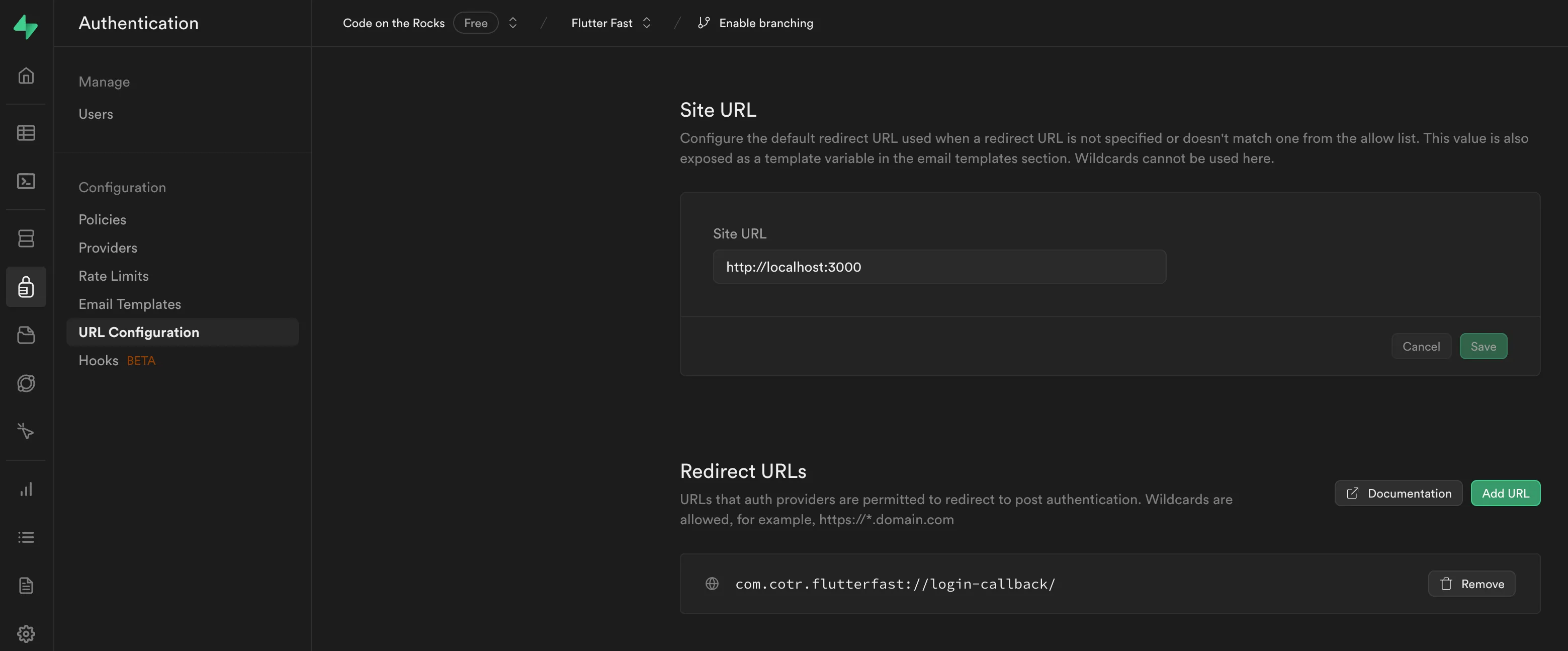This screenshot has width=1568, height=651.
Task: Select the Authentication lock icon
Action: 26,286
